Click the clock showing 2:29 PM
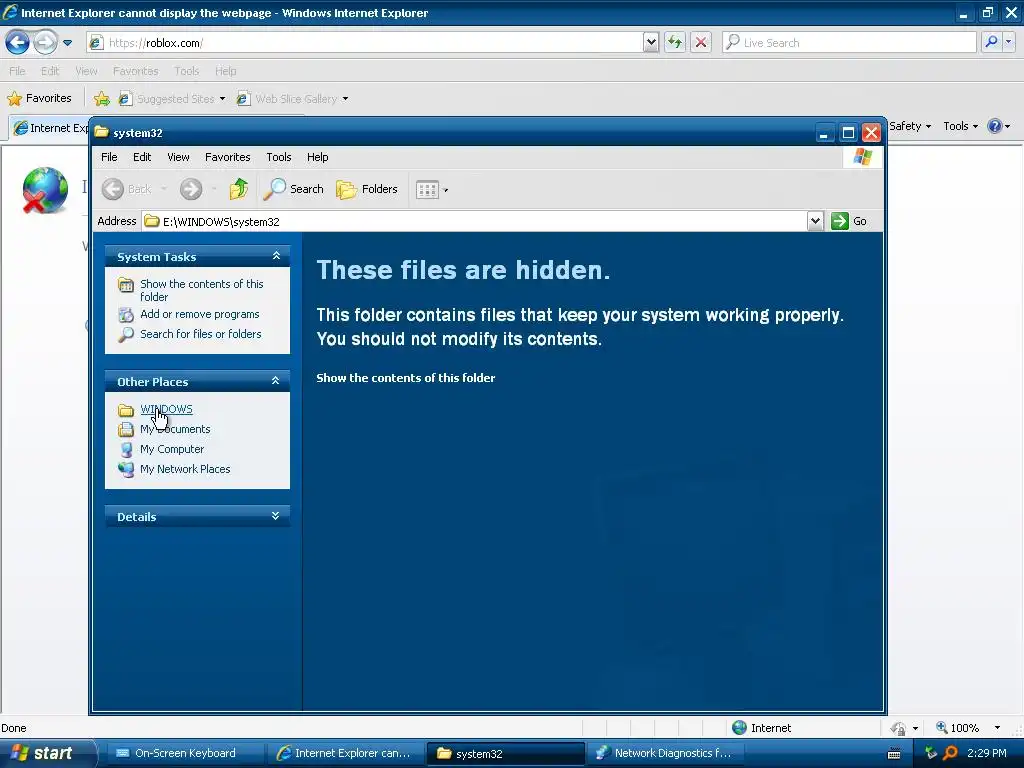The width and height of the screenshot is (1024, 768). pos(986,753)
